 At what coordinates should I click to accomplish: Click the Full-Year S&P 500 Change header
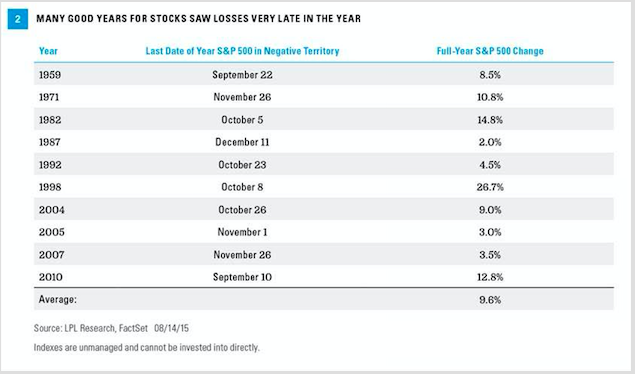pos(490,51)
